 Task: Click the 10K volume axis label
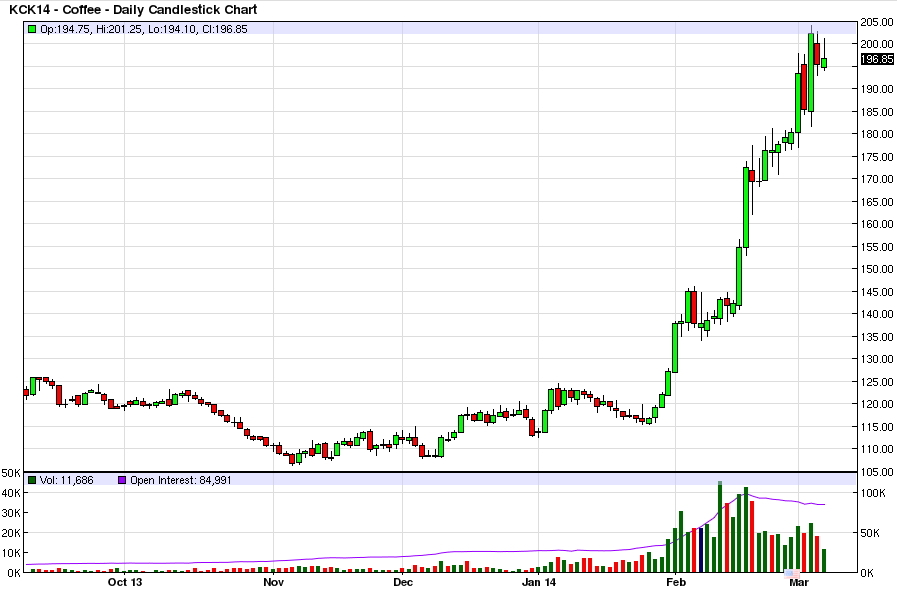tap(11, 553)
